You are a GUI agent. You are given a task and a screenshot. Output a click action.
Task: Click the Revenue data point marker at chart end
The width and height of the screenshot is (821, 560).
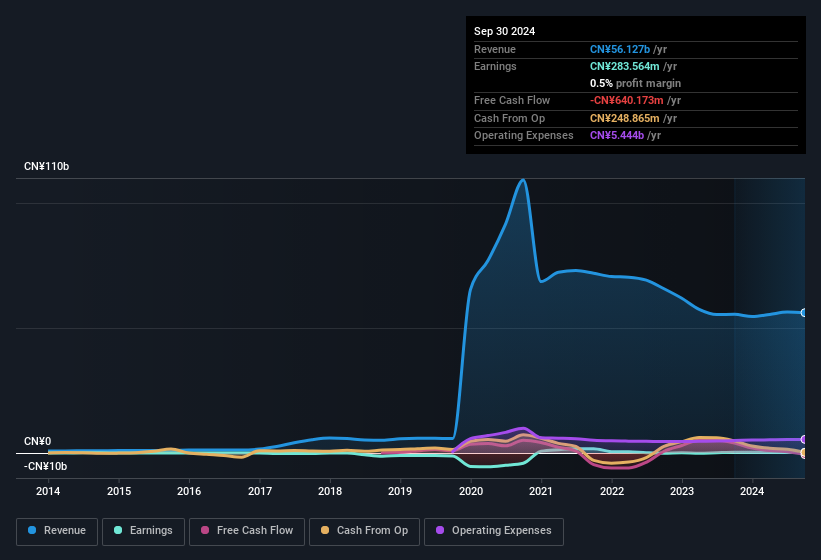click(x=804, y=312)
